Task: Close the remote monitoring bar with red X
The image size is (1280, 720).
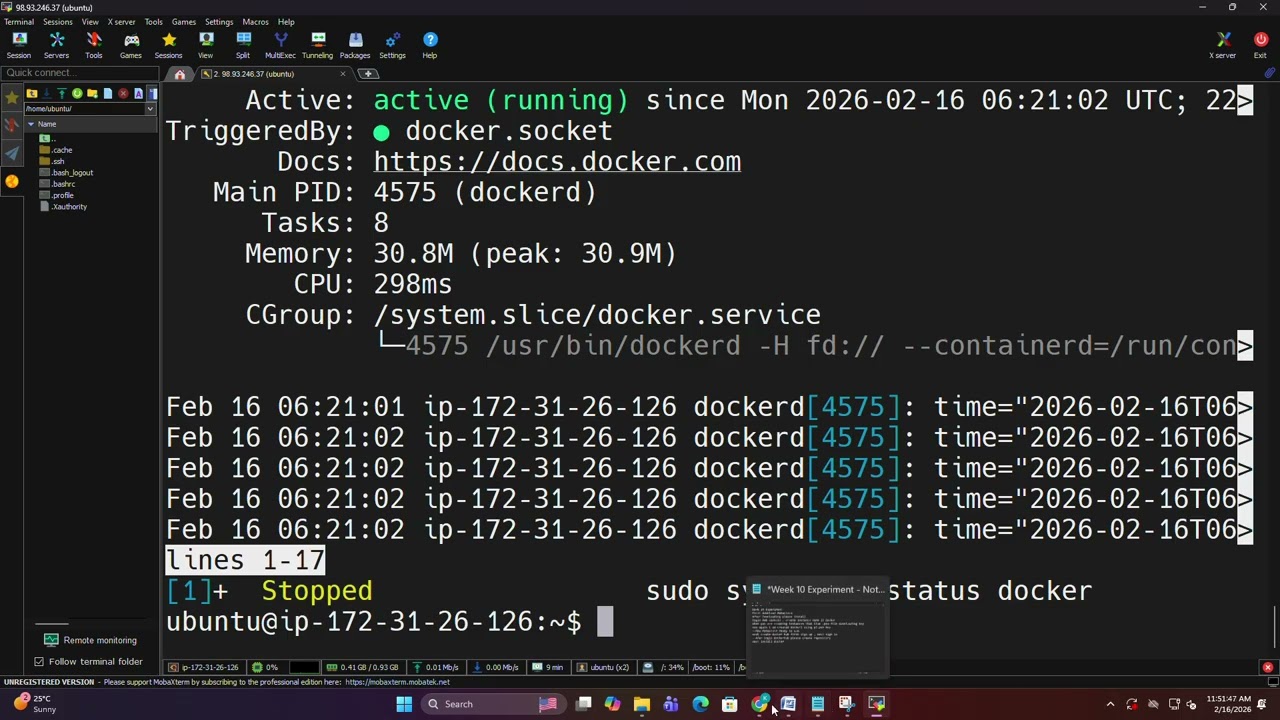Action: (1268, 667)
